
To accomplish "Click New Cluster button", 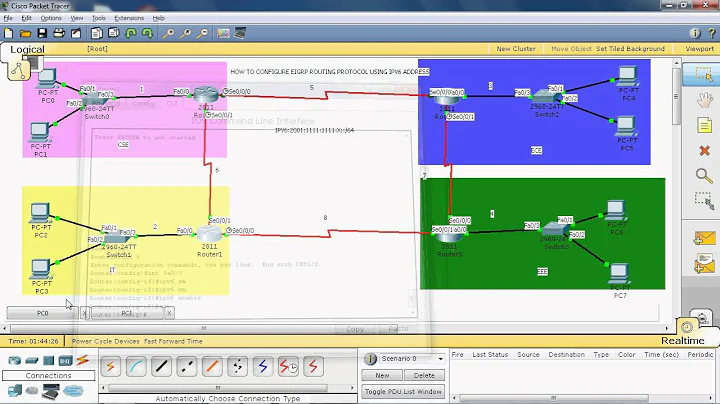I will point(516,49).
